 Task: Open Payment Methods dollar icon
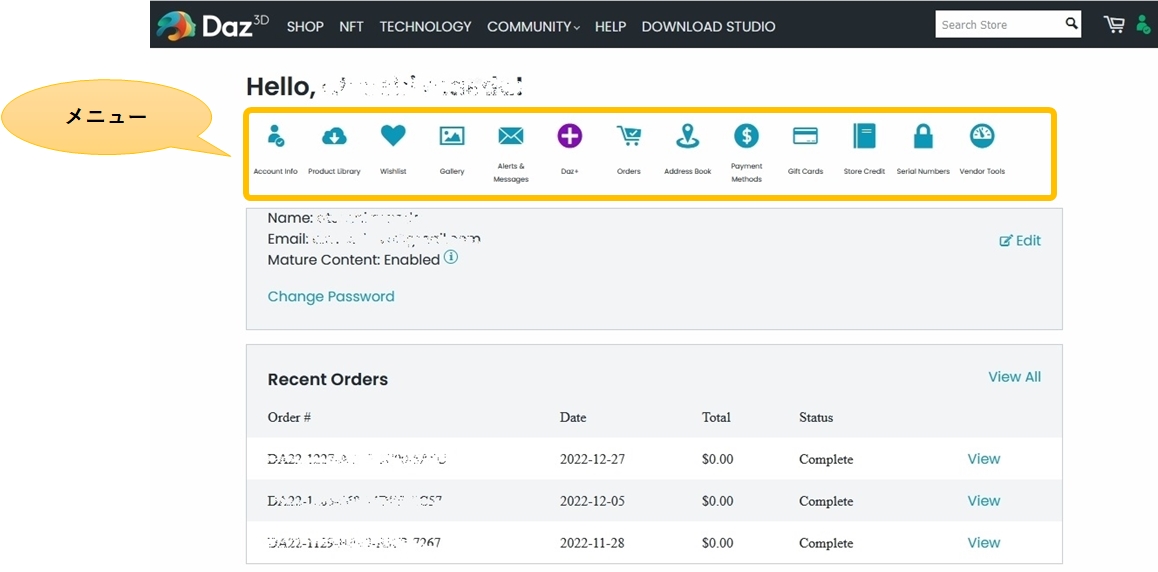click(x=746, y=136)
